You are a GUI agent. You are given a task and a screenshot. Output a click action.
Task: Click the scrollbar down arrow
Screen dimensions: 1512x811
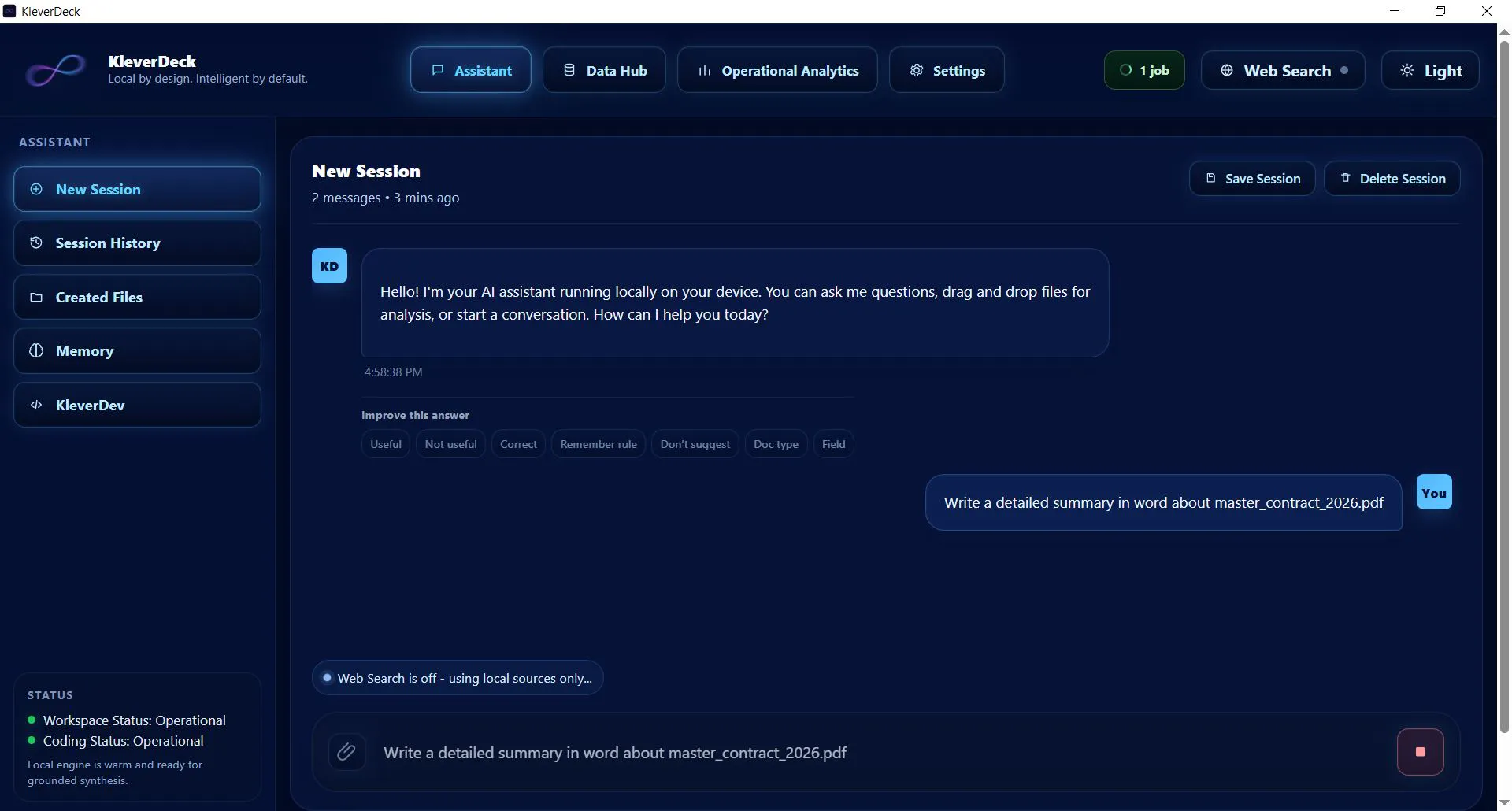coord(1504,803)
